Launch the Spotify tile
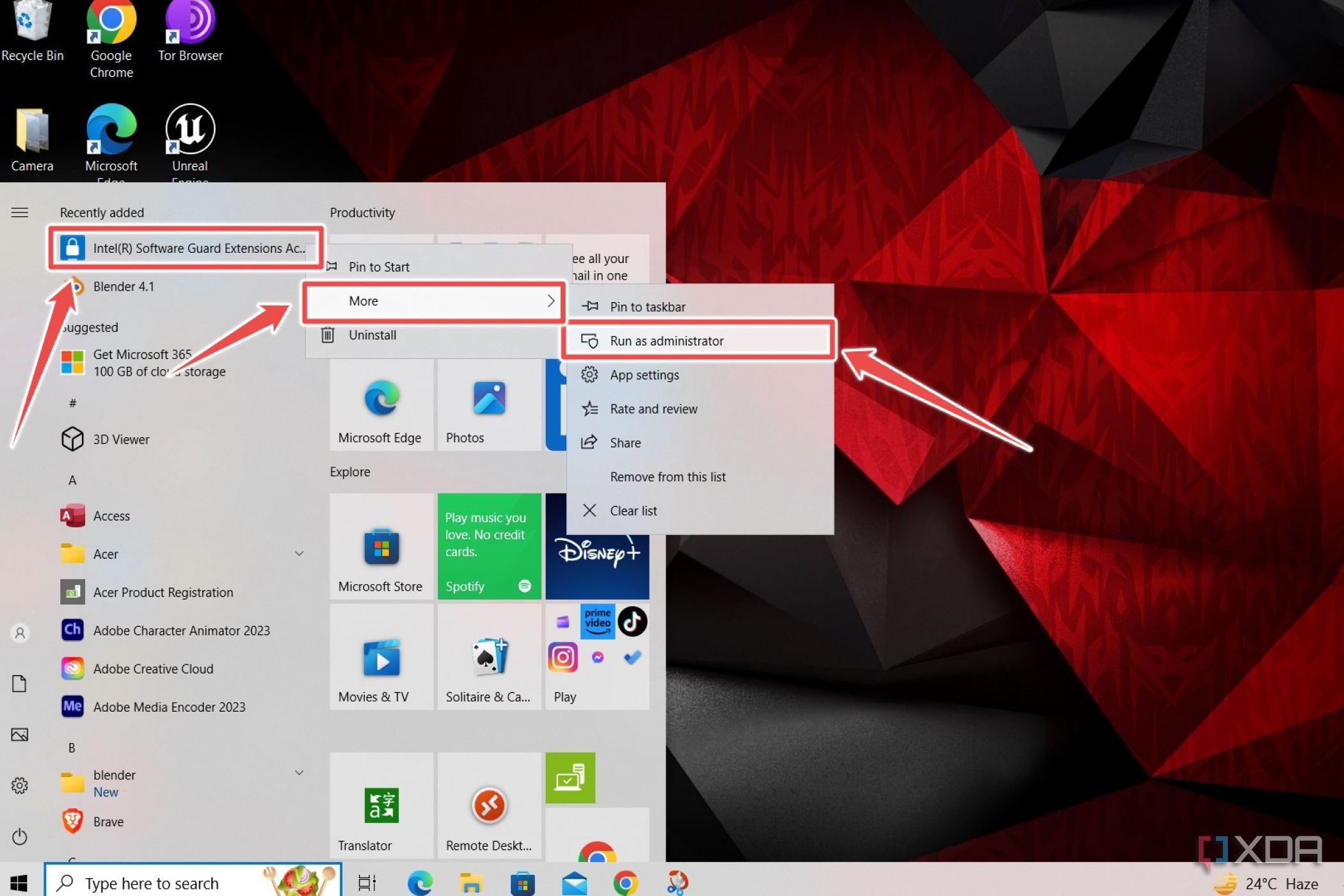The height and width of the screenshot is (896, 1344). 489,546
